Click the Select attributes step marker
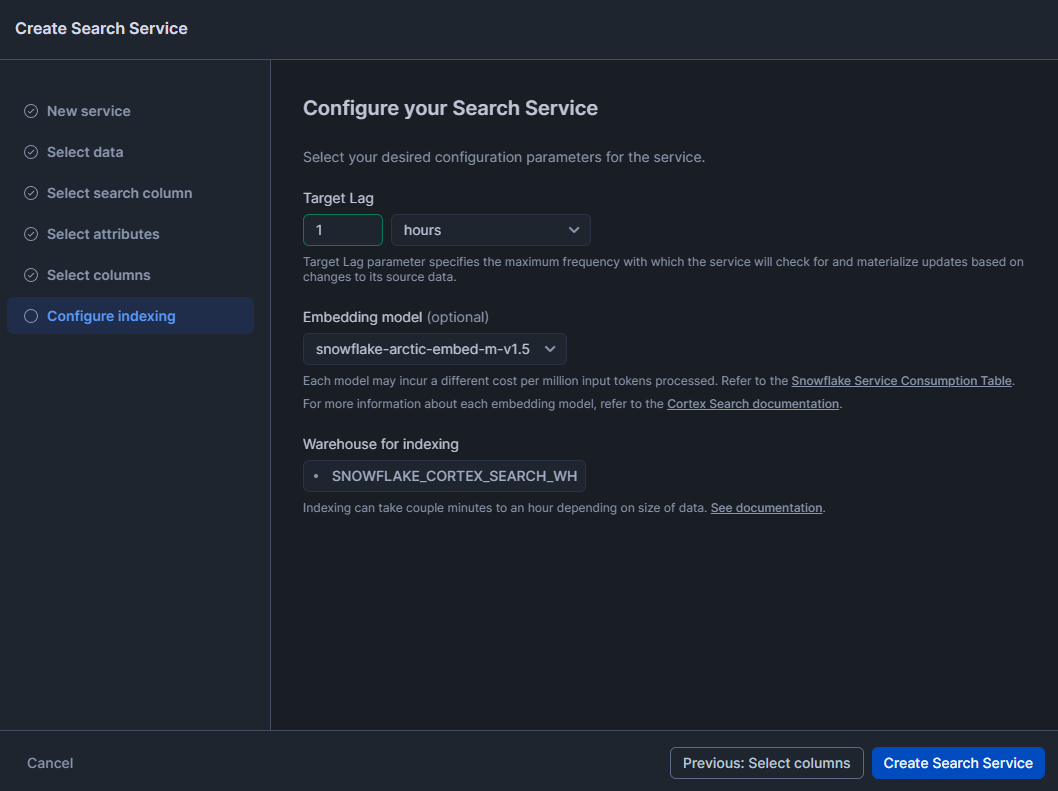 pos(103,234)
